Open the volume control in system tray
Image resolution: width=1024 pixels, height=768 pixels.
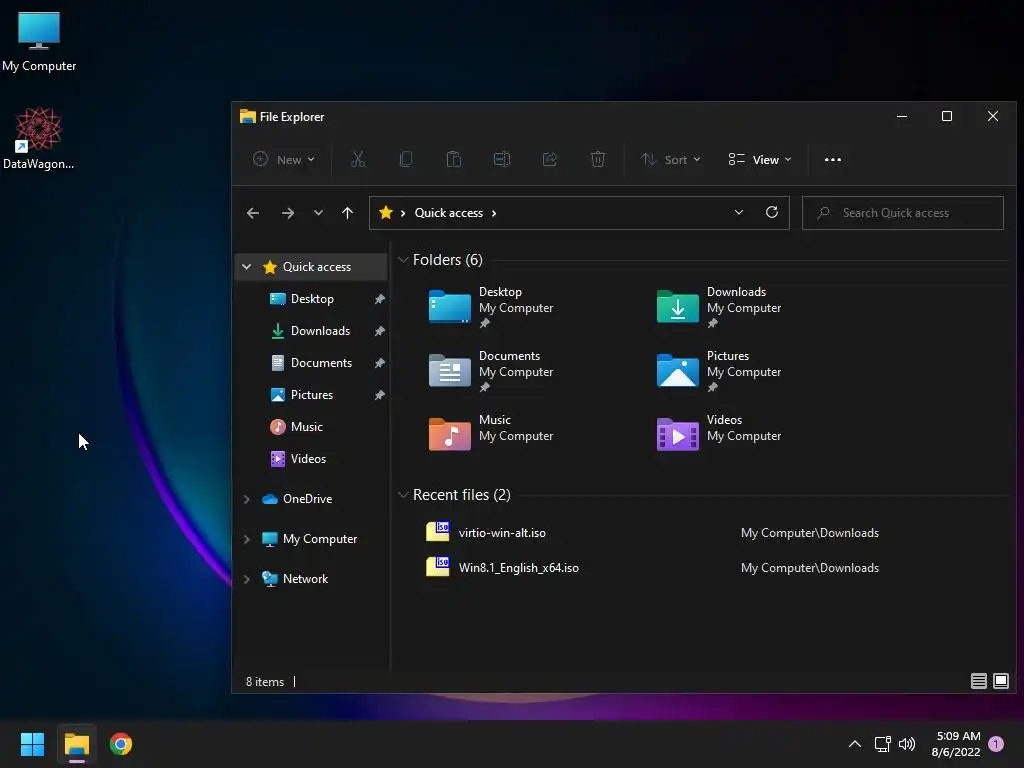tap(906, 744)
